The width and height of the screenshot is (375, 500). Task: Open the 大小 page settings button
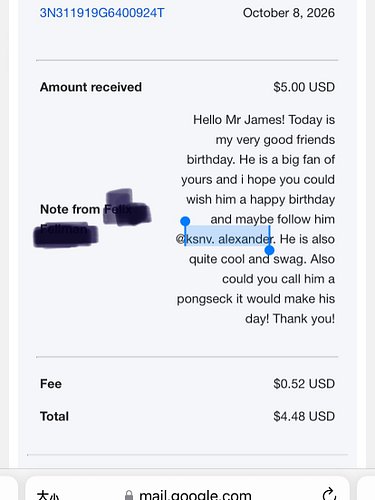pos(48,495)
